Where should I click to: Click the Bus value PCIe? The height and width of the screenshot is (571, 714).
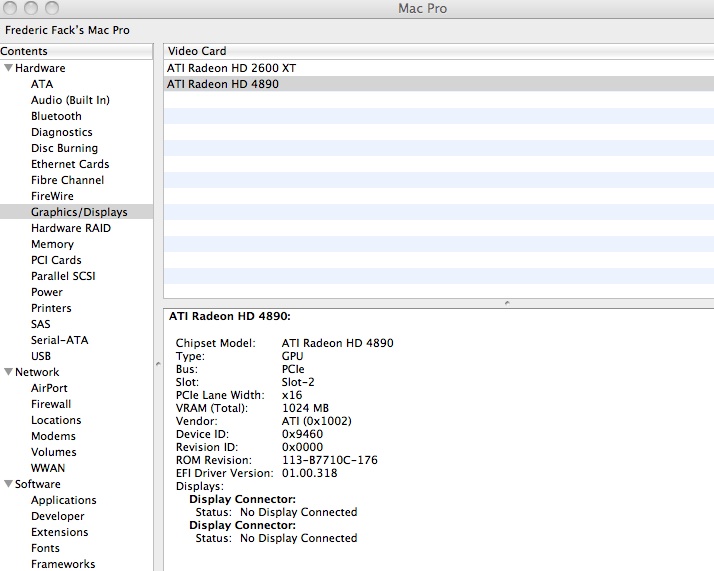pyautogui.click(x=293, y=369)
